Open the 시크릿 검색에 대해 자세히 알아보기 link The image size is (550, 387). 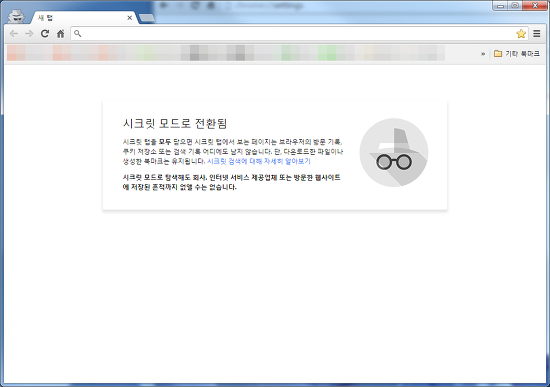pos(259,161)
